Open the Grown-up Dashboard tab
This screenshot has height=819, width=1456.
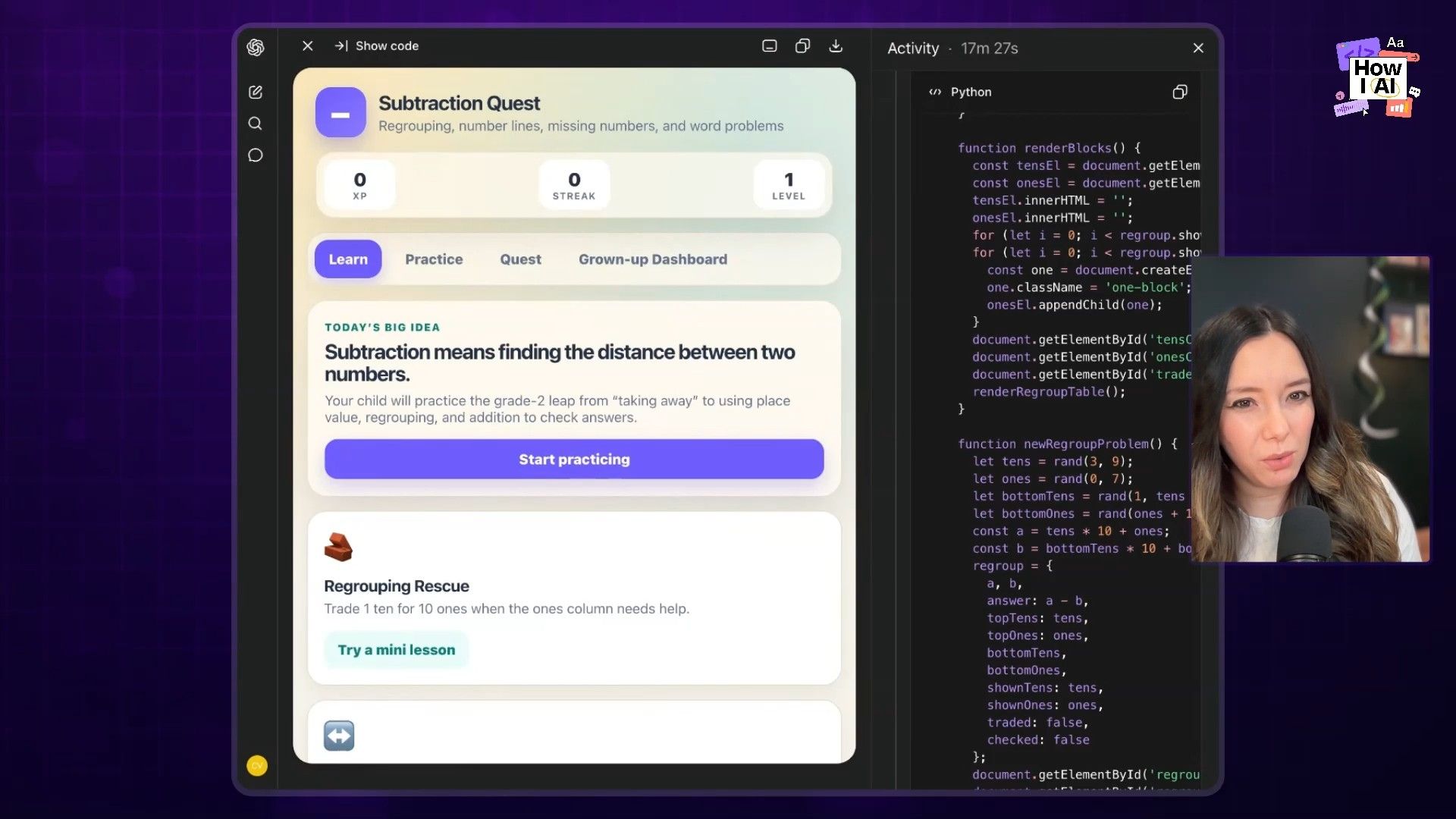point(653,259)
